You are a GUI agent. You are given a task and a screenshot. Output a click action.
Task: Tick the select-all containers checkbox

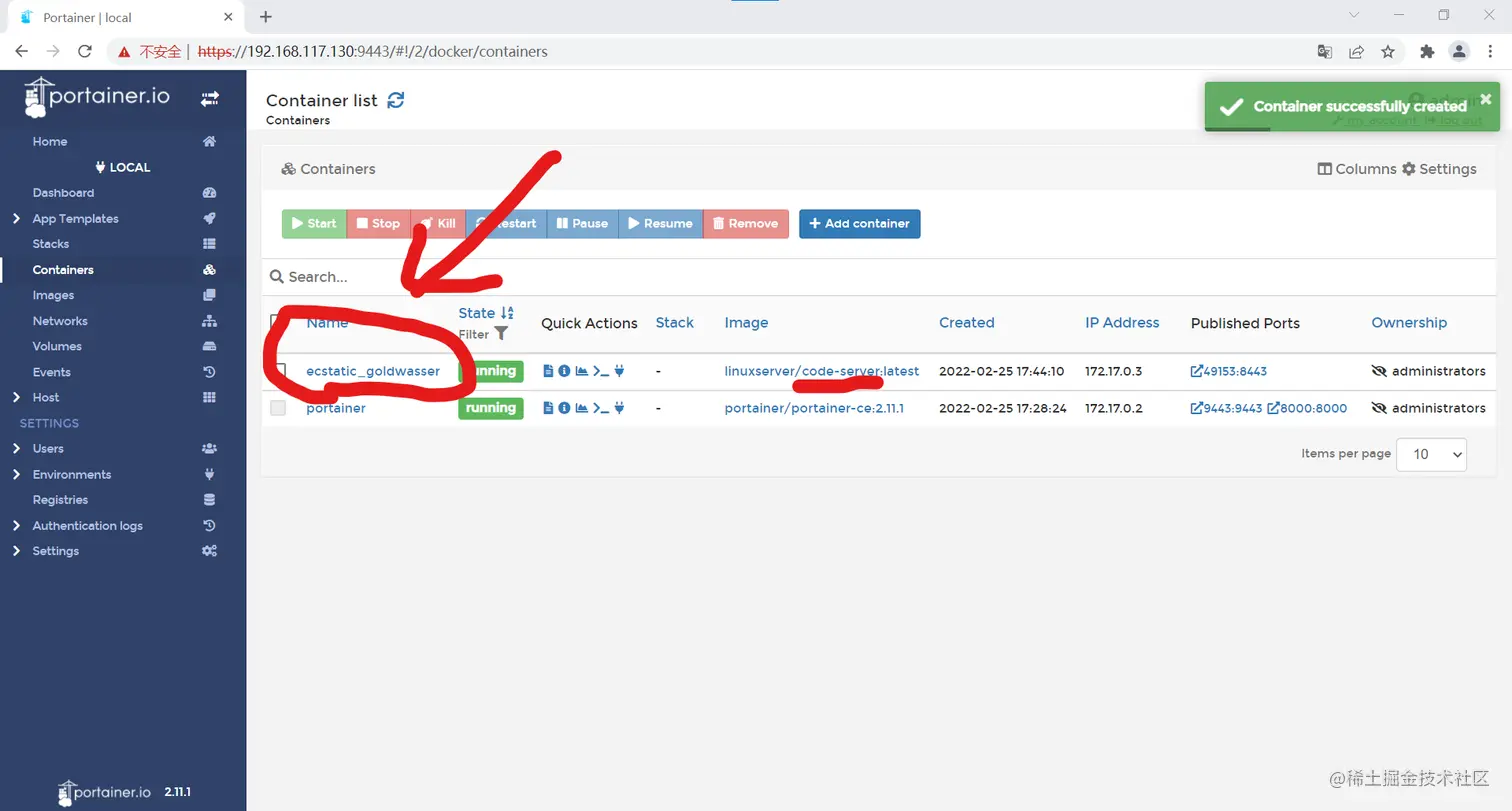(x=278, y=322)
